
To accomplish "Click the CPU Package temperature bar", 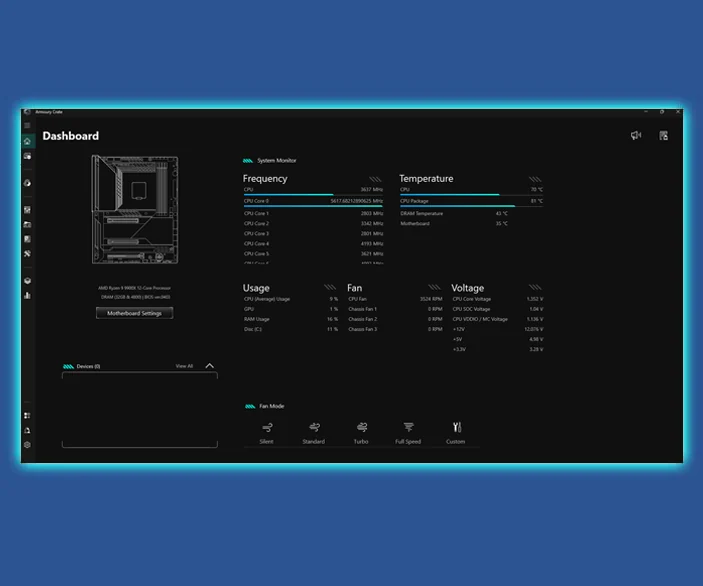I will click(471, 206).
